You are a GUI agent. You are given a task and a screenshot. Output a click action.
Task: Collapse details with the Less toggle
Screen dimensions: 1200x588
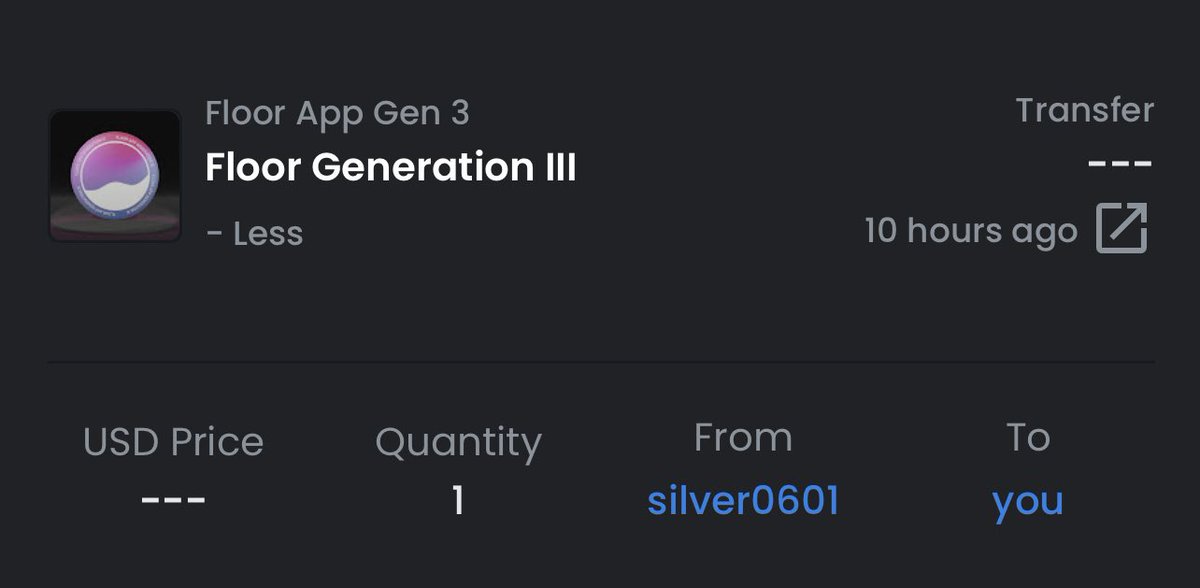tap(254, 234)
